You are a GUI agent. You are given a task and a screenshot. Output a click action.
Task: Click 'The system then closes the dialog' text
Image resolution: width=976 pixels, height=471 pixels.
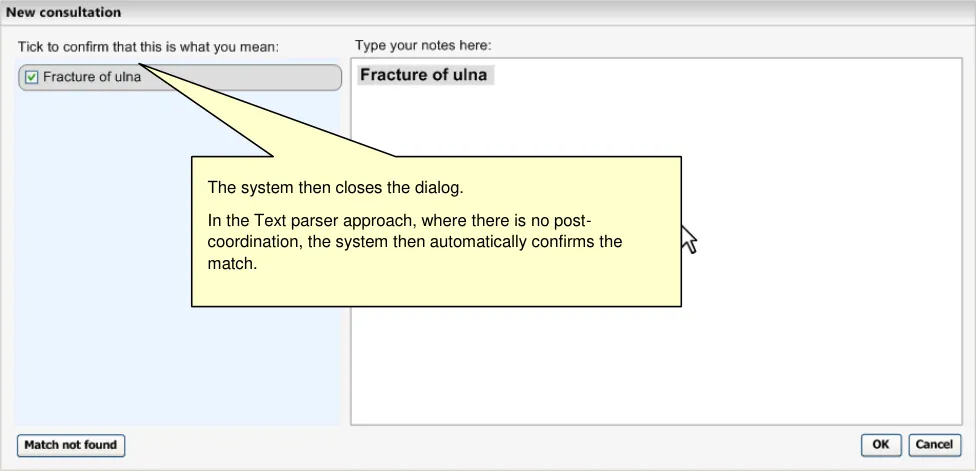335,188
